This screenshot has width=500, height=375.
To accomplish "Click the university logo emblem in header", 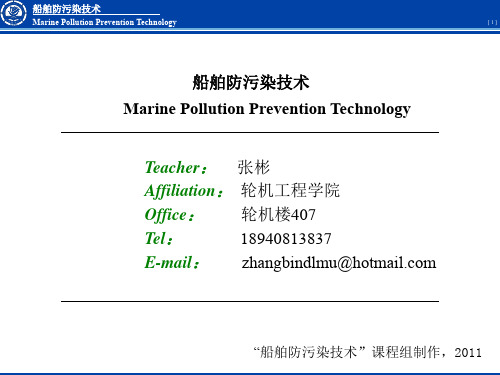I will tap(13, 13).
